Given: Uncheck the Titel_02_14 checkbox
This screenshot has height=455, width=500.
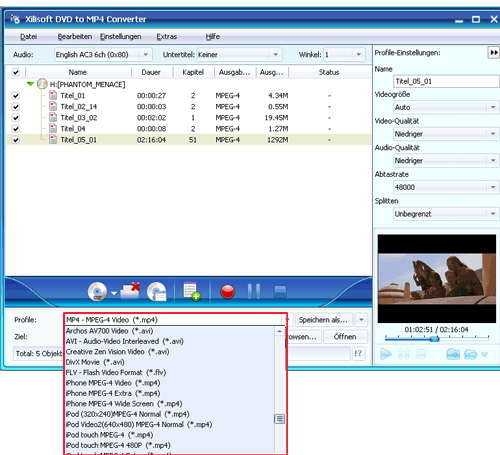Looking at the screenshot, I should [16, 107].
